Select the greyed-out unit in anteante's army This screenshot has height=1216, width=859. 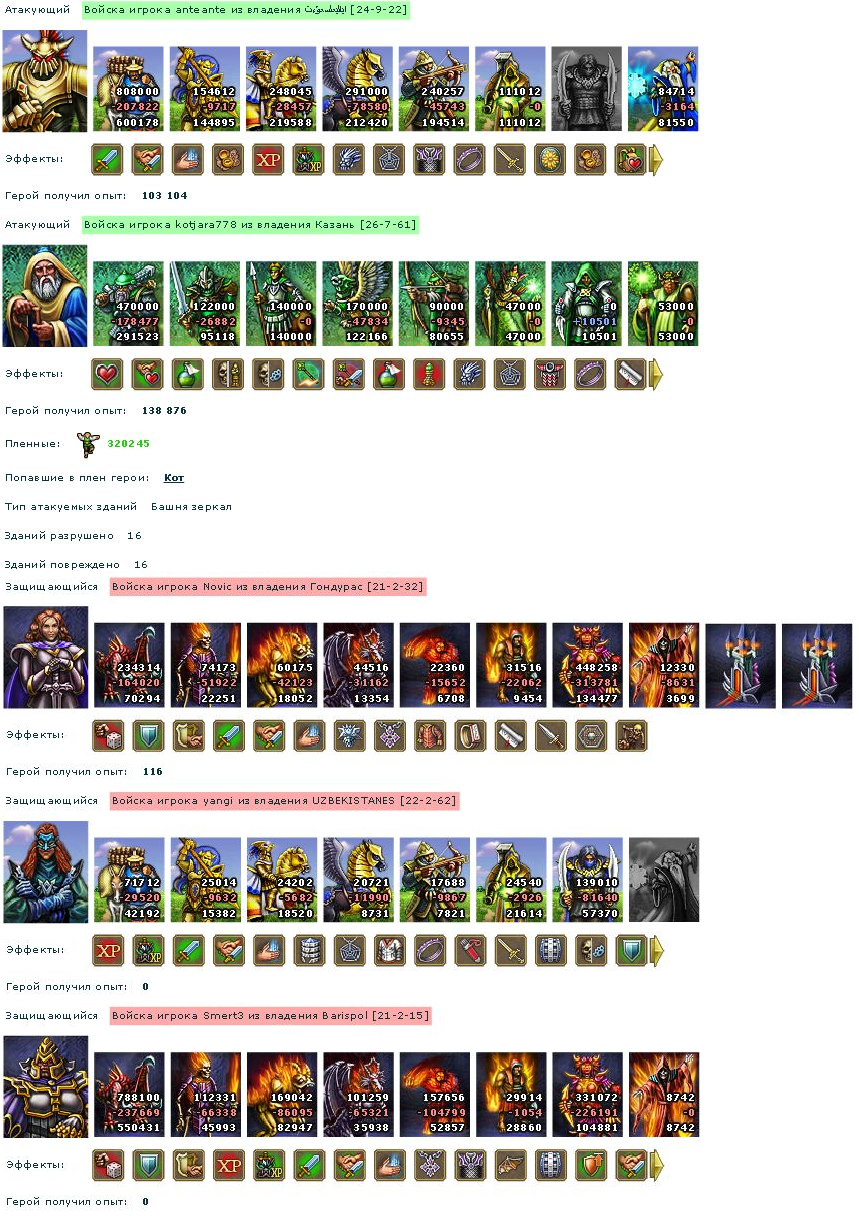tap(587, 88)
